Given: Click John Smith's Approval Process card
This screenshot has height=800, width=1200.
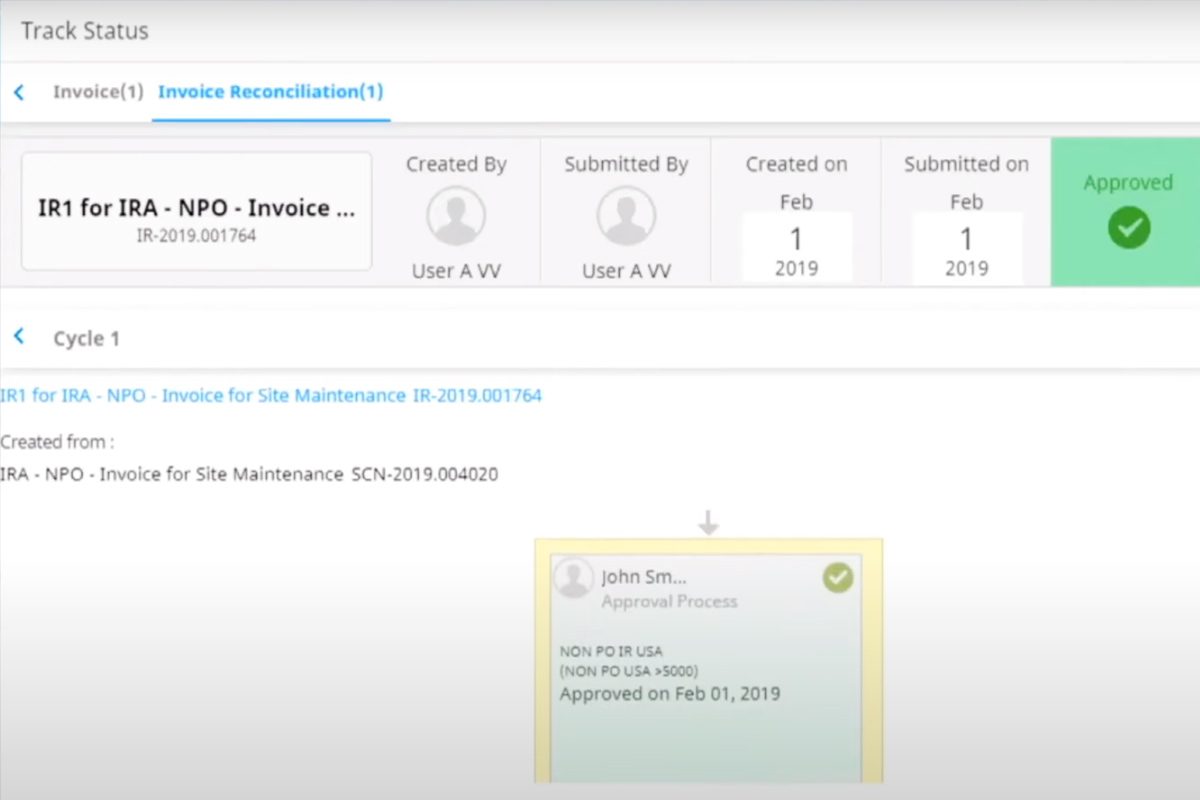Looking at the screenshot, I should 708,660.
